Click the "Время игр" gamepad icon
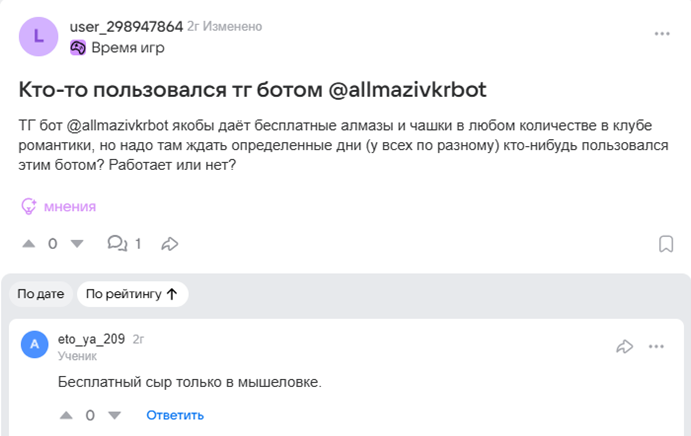The image size is (691, 436). pos(78,47)
